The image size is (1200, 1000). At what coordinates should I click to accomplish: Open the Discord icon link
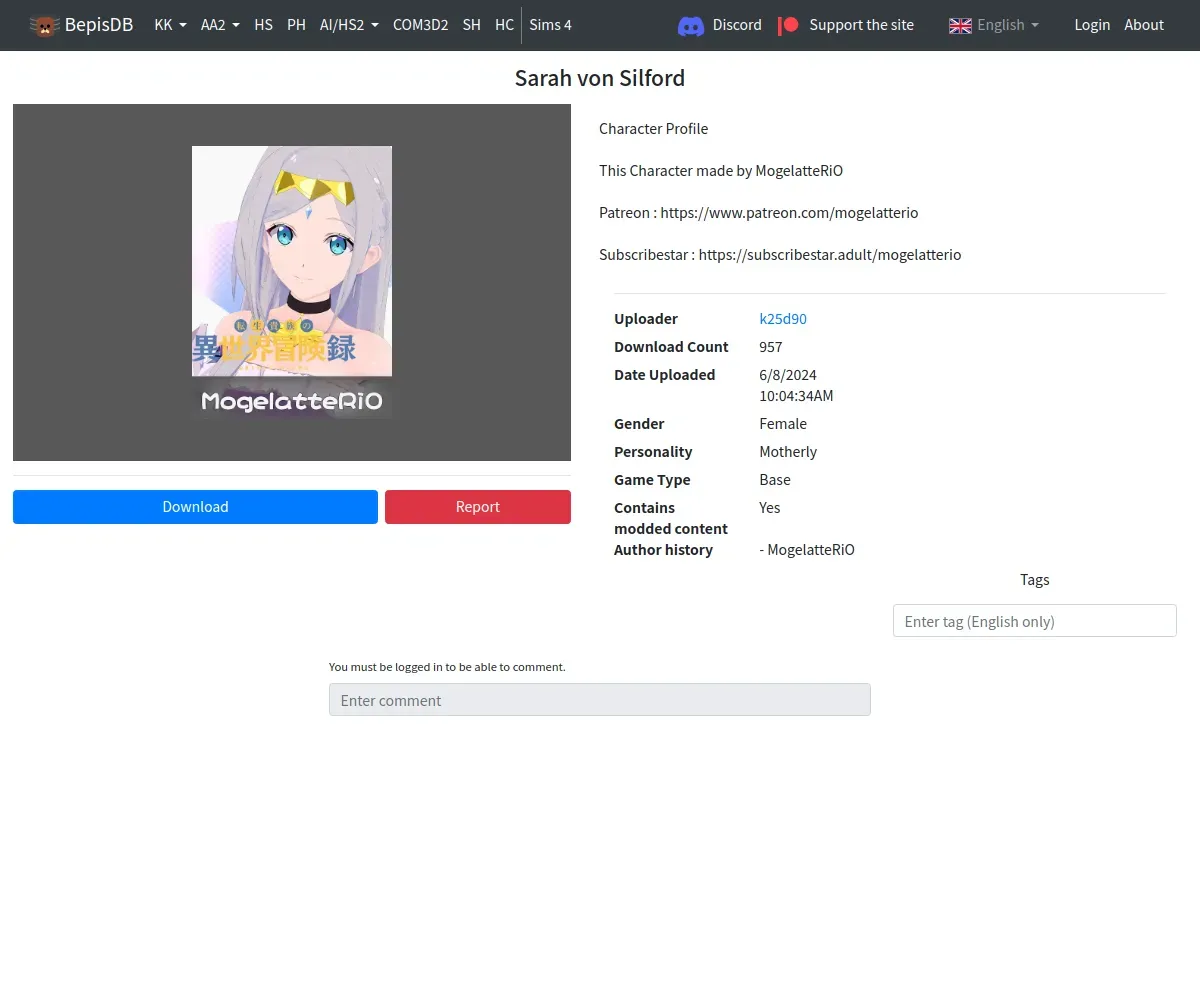[x=691, y=25]
